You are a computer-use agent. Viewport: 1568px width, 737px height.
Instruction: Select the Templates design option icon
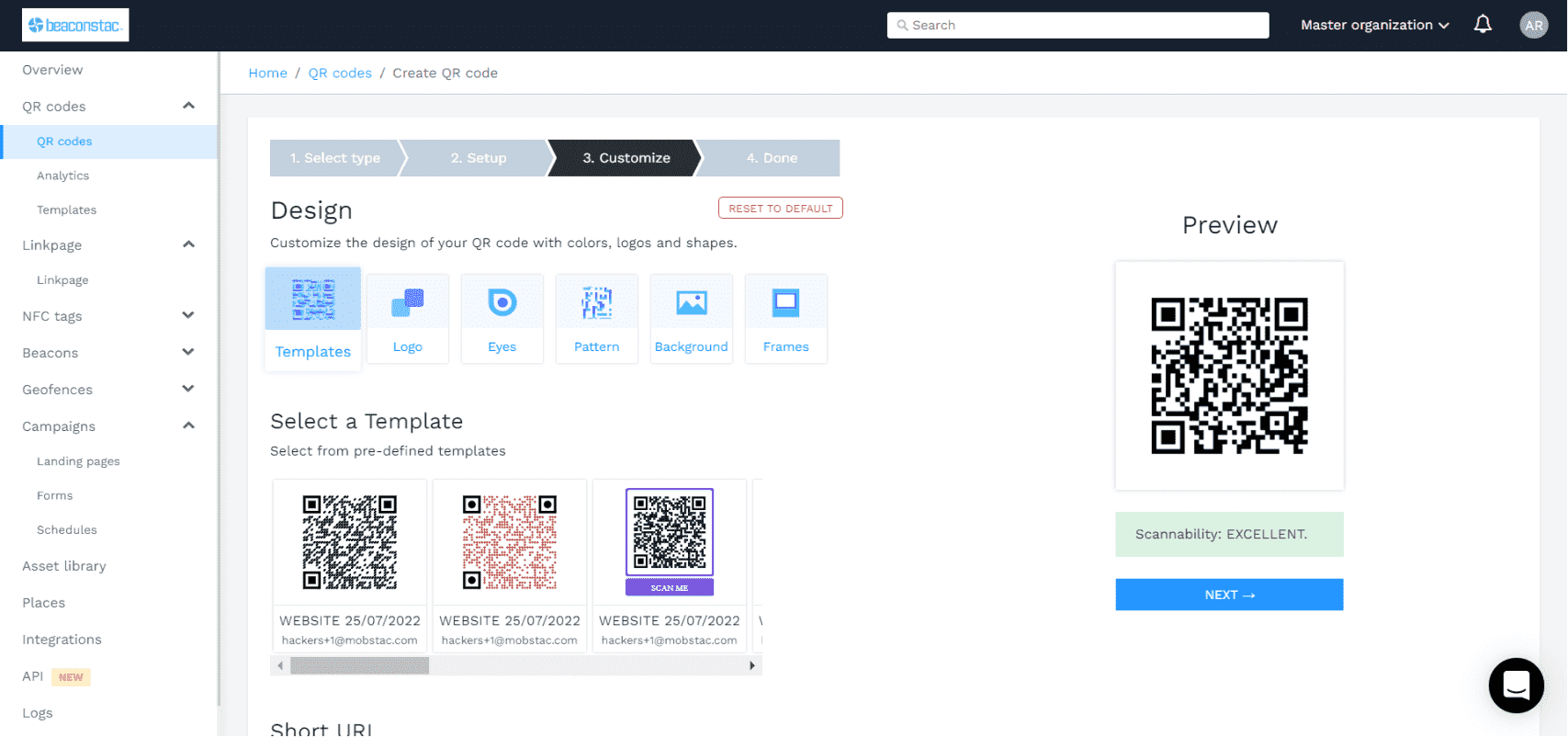click(x=313, y=300)
